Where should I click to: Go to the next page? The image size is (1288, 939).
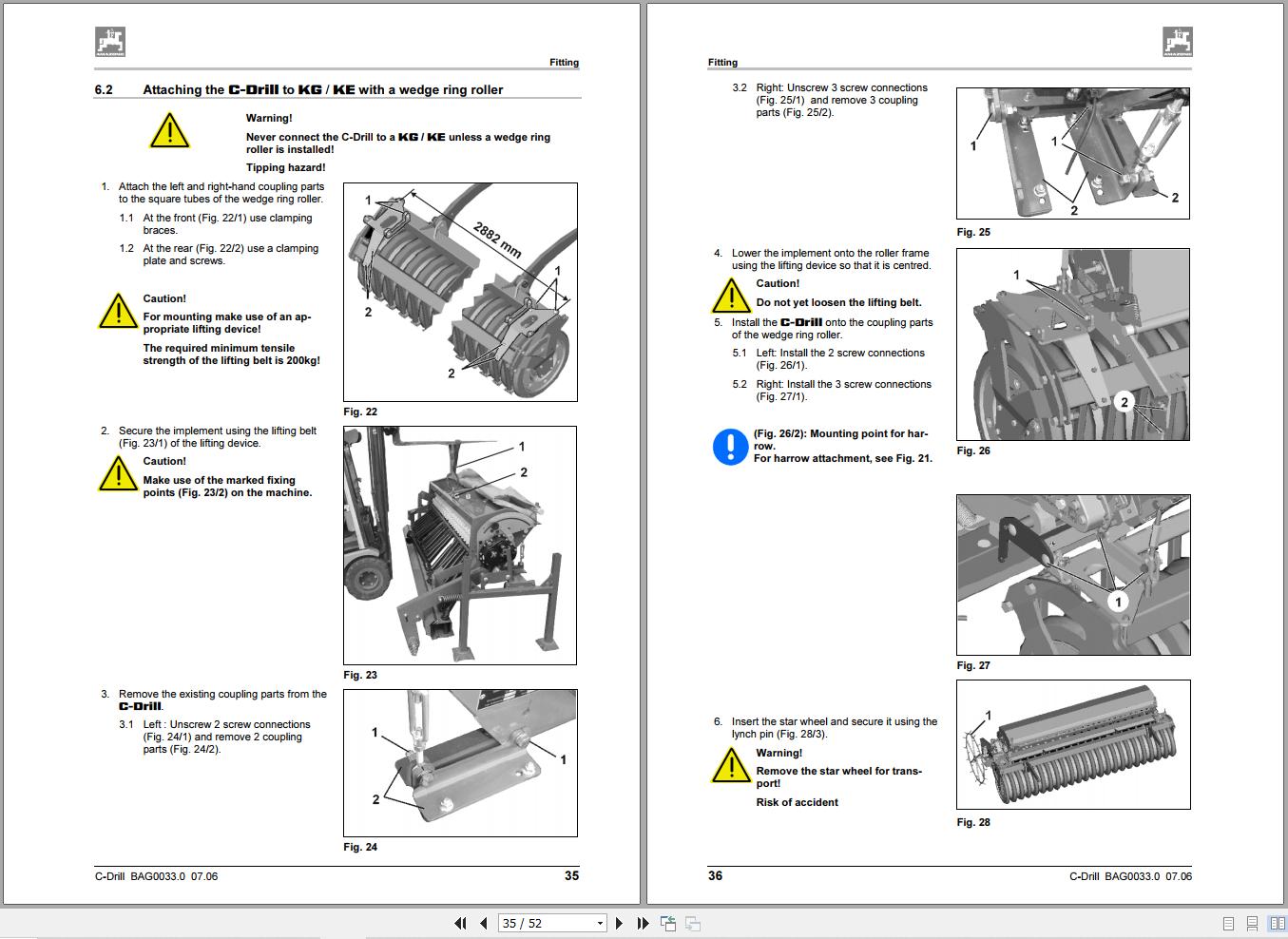click(620, 923)
